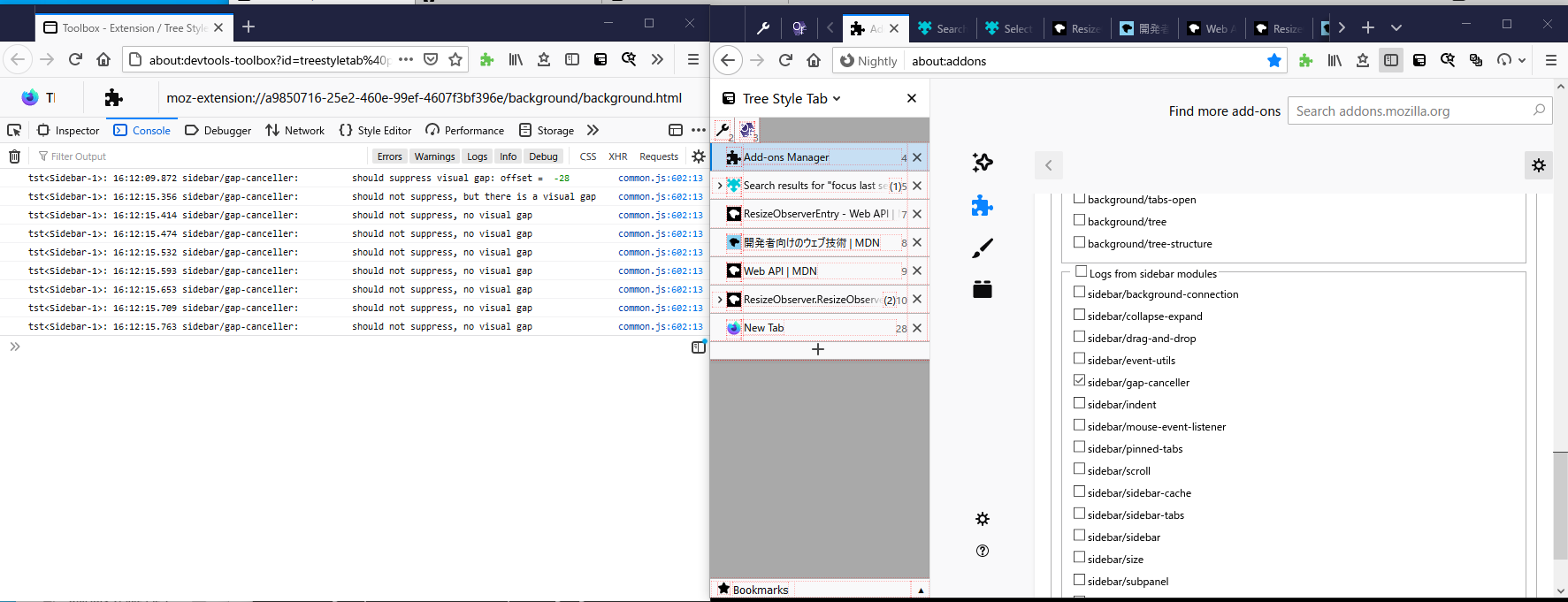The height and width of the screenshot is (602, 1568).
Task: Expand ResizeObserver.ResizeObserver tree tab children
Action: click(x=720, y=300)
